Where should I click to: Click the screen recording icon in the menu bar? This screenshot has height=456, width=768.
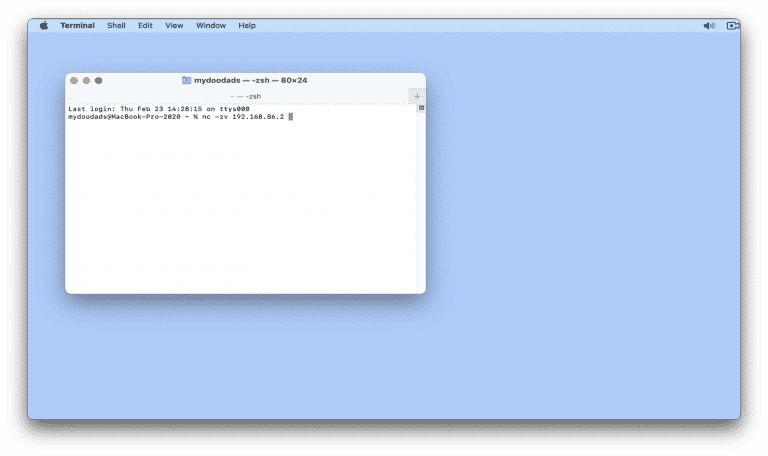click(733, 25)
